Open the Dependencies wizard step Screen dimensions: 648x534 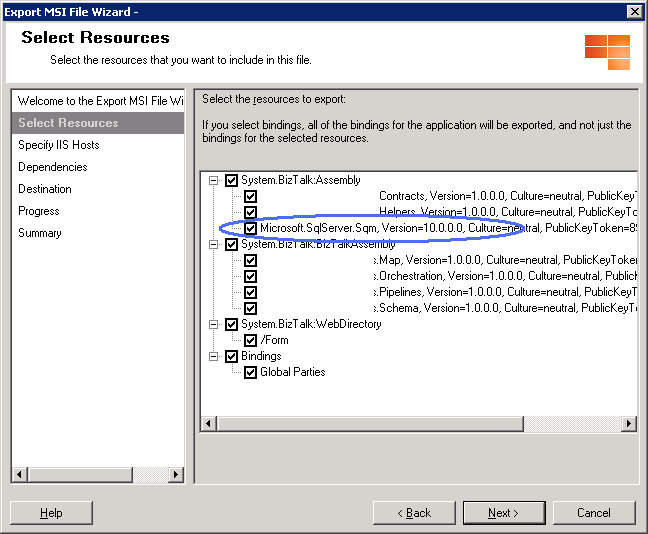click(x=52, y=167)
